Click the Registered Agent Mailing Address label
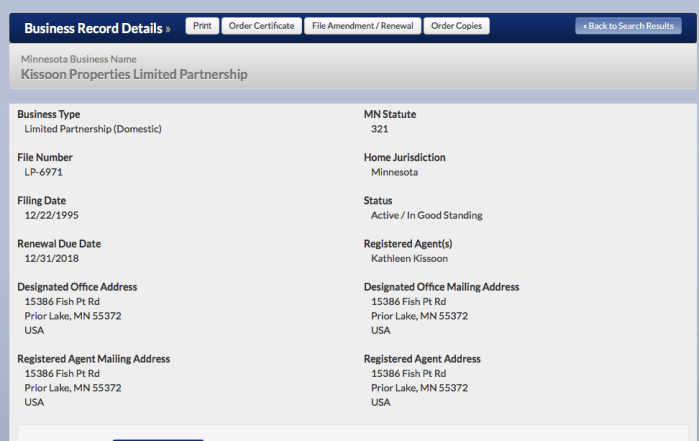This screenshot has width=699, height=441. point(93,359)
